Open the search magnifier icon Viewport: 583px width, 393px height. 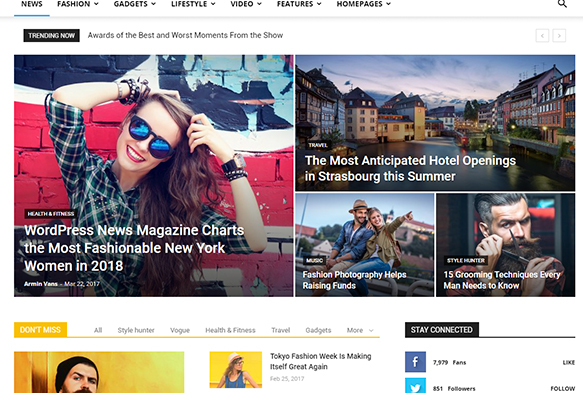pos(562,4)
